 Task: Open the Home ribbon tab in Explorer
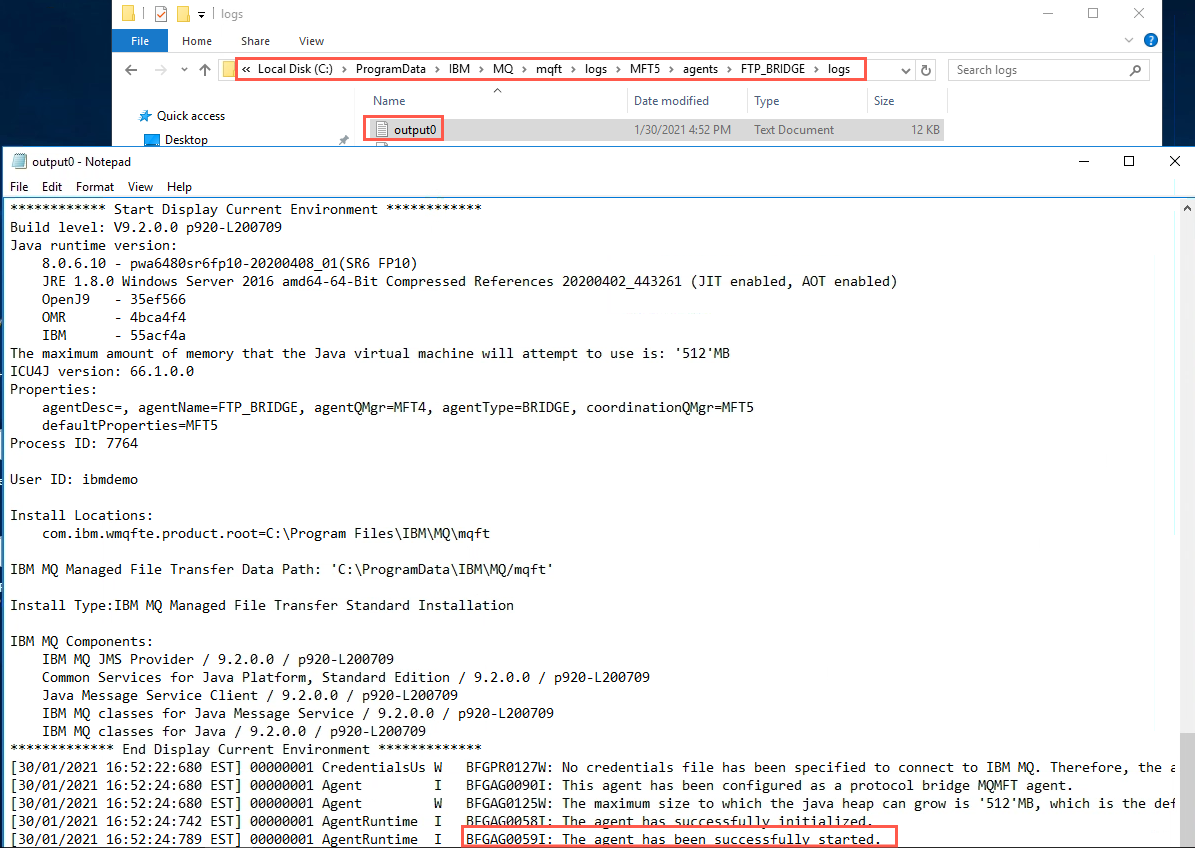tap(197, 41)
